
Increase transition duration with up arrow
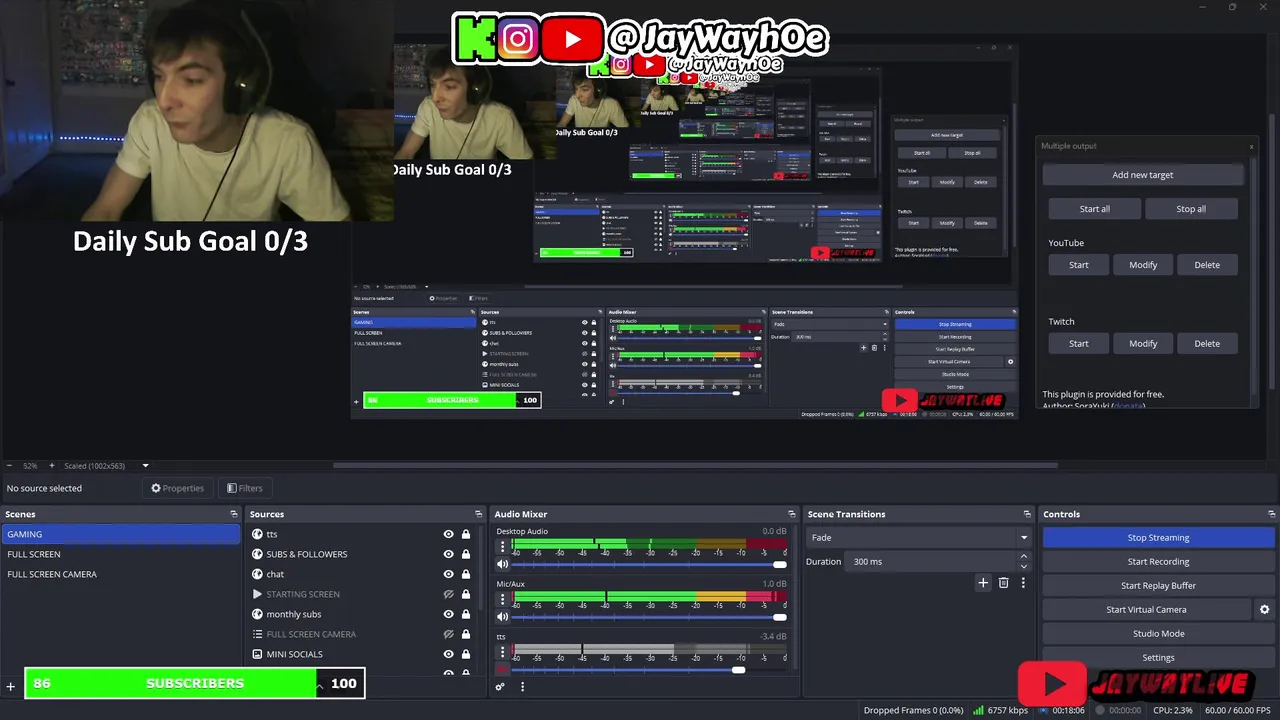coord(1023,558)
